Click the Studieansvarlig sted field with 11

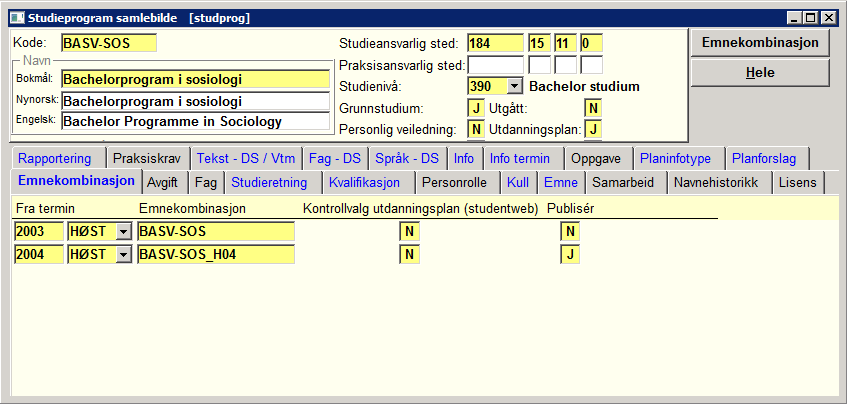[x=566, y=43]
